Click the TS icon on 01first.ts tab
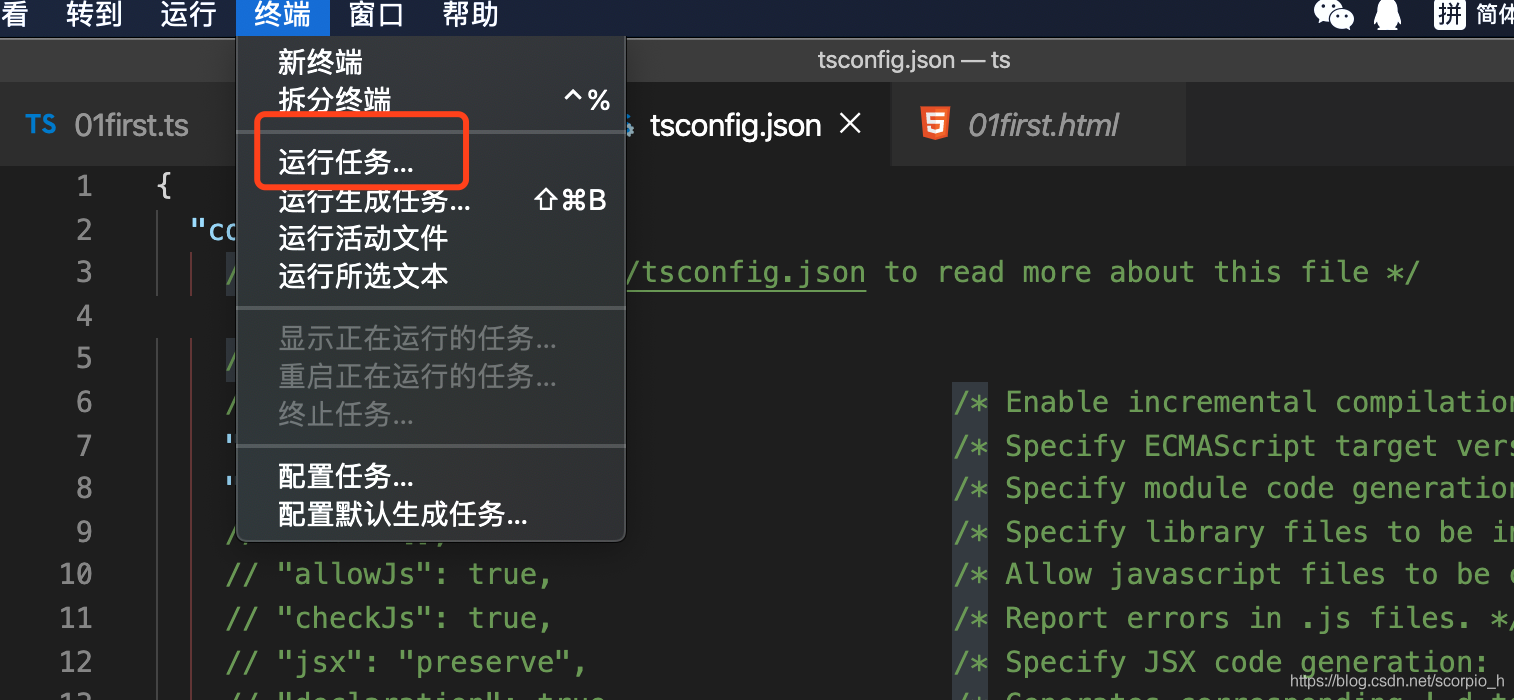This screenshot has width=1514, height=700. tap(40, 125)
